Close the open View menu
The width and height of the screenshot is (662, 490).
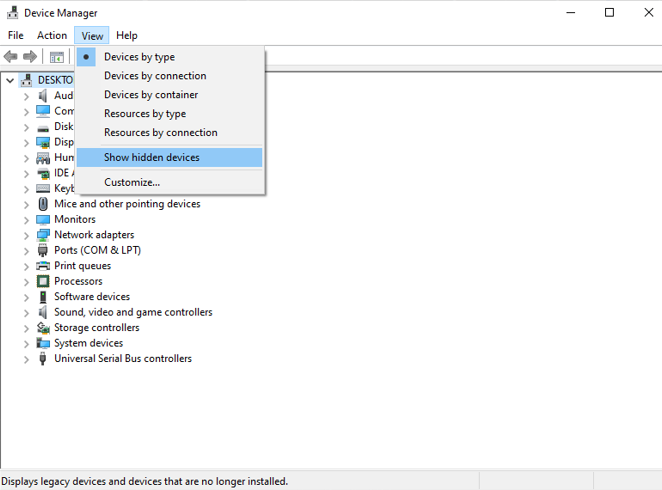(x=92, y=35)
